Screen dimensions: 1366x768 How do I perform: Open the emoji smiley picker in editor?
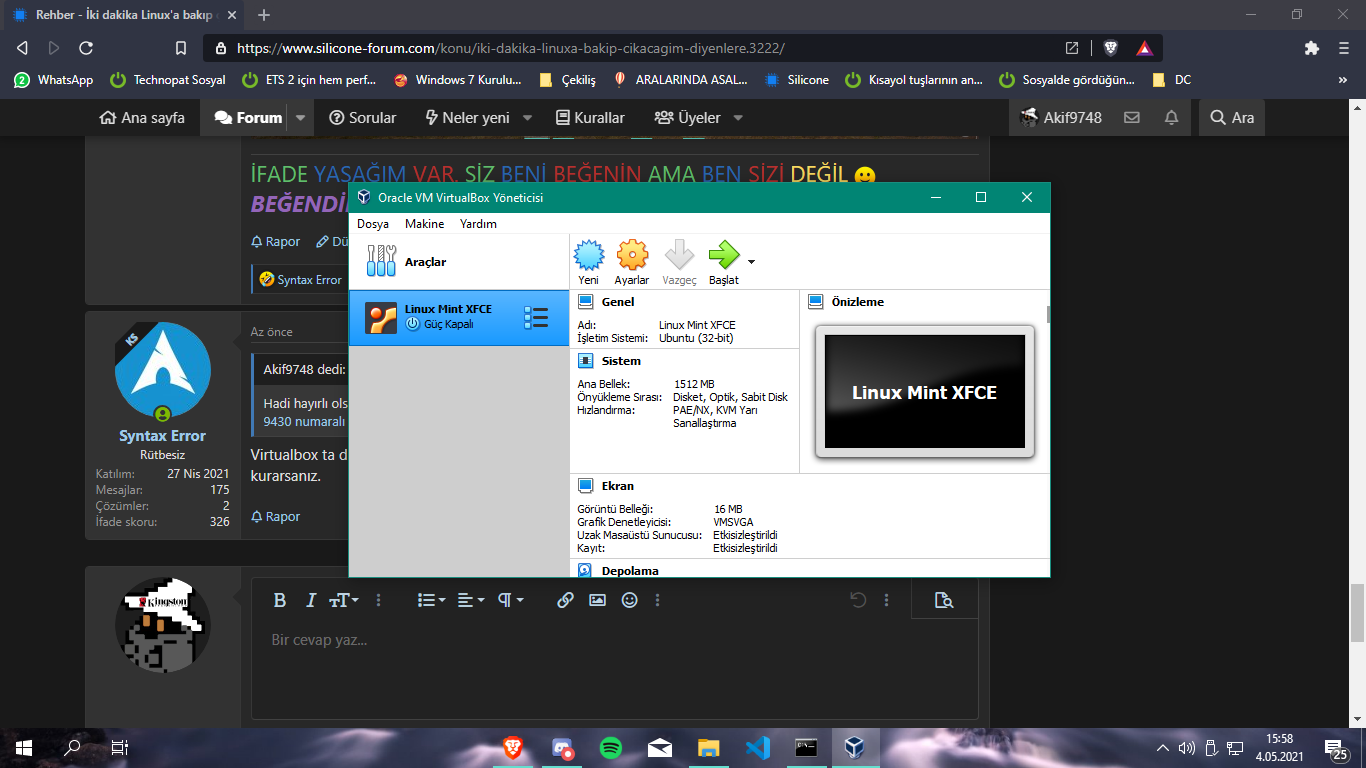pos(629,600)
